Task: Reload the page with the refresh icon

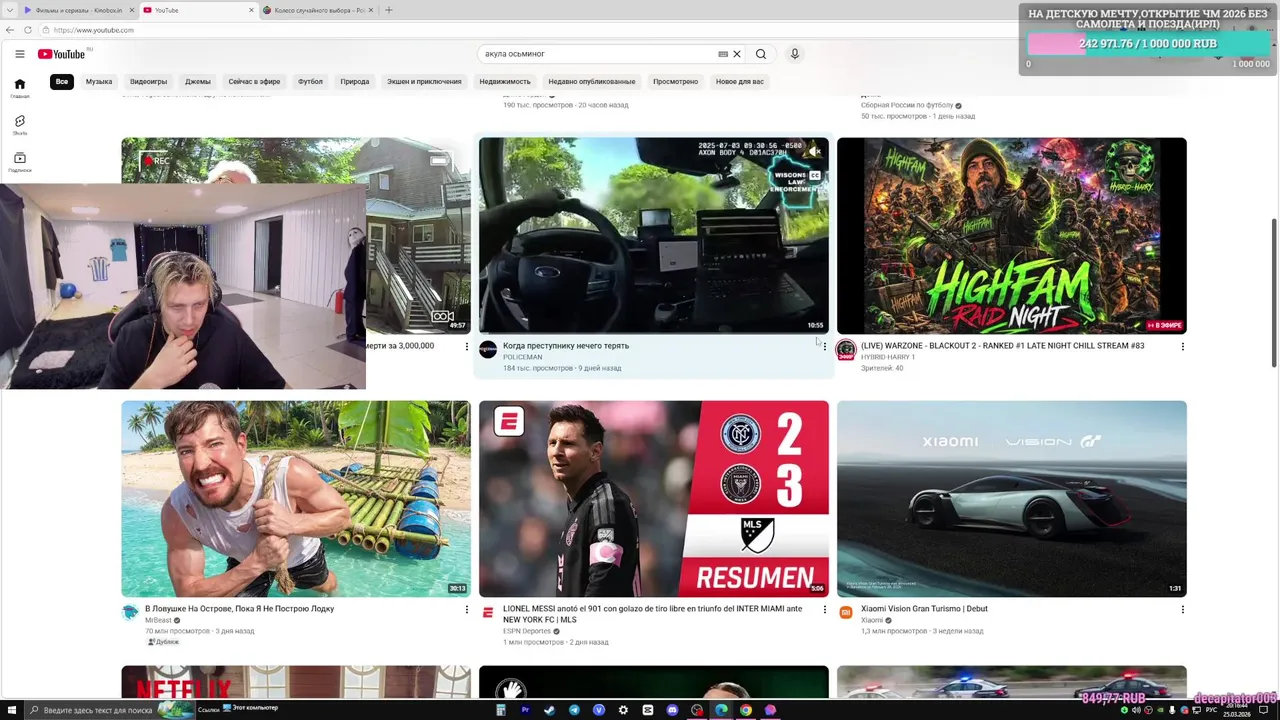Action: 26,30
